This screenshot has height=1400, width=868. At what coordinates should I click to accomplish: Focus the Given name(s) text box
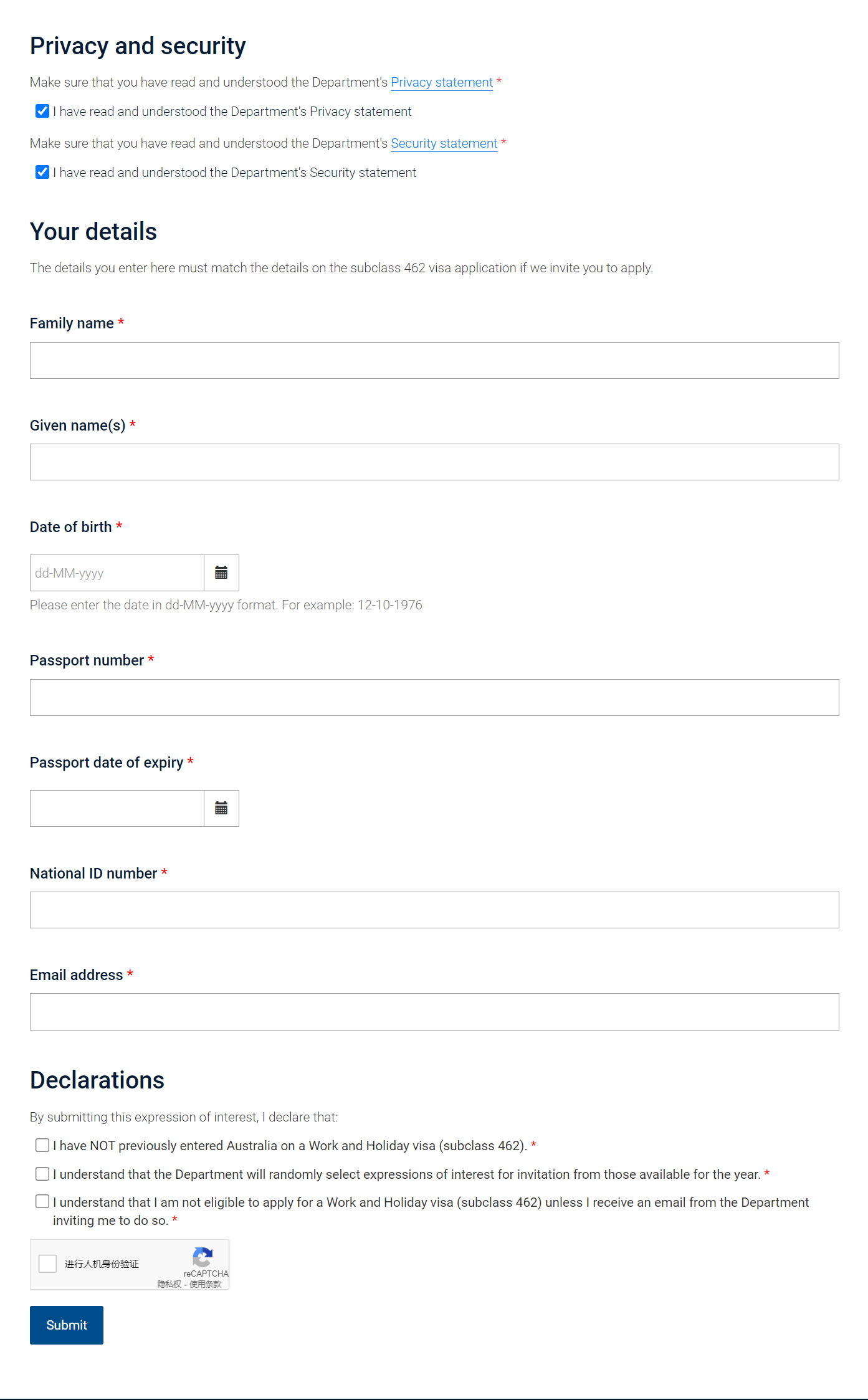(x=434, y=462)
